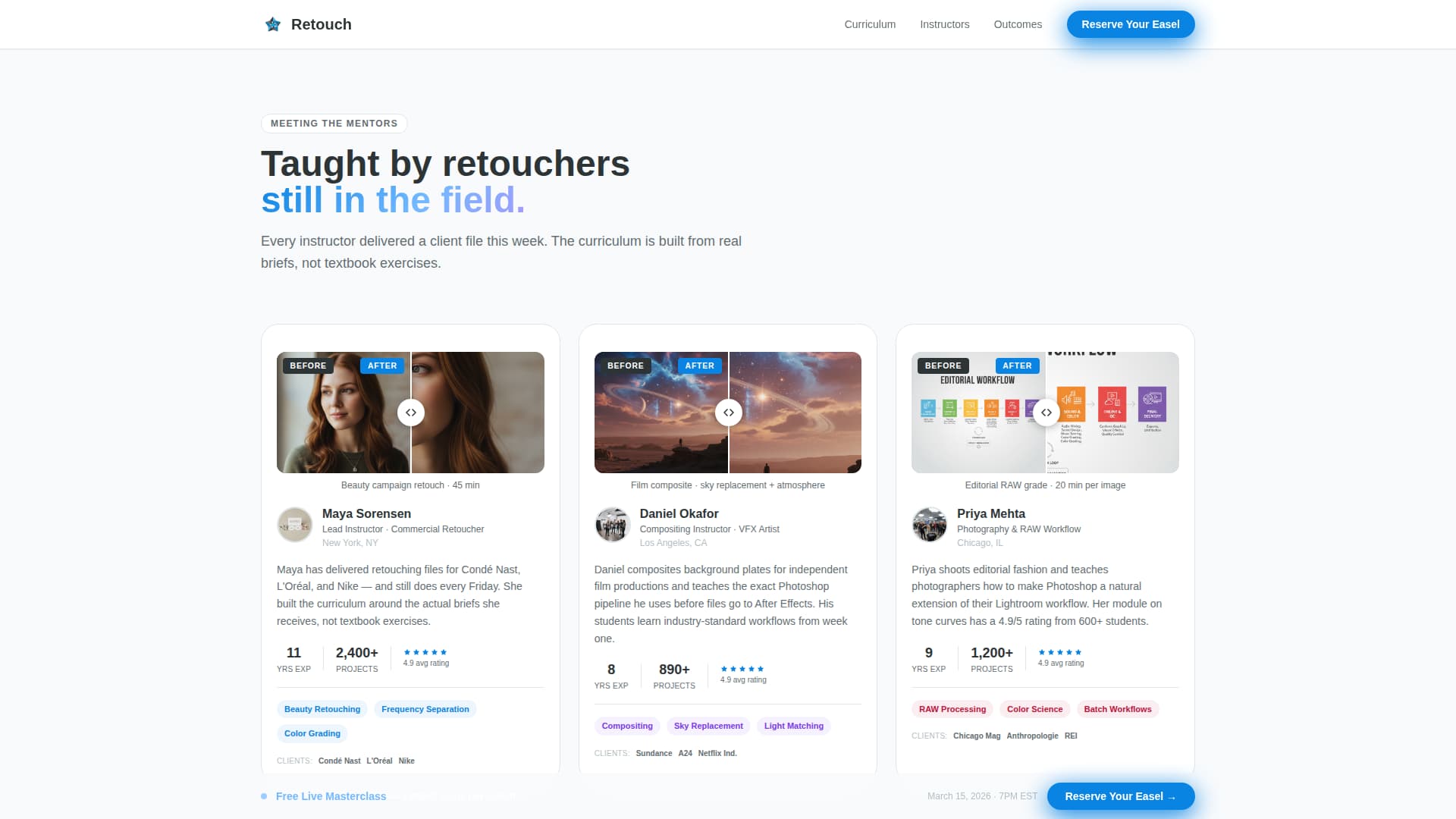Click the BEFORE label on Maya's image
The height and width of the screenshot is (819, 1456).
click(308, 366)
